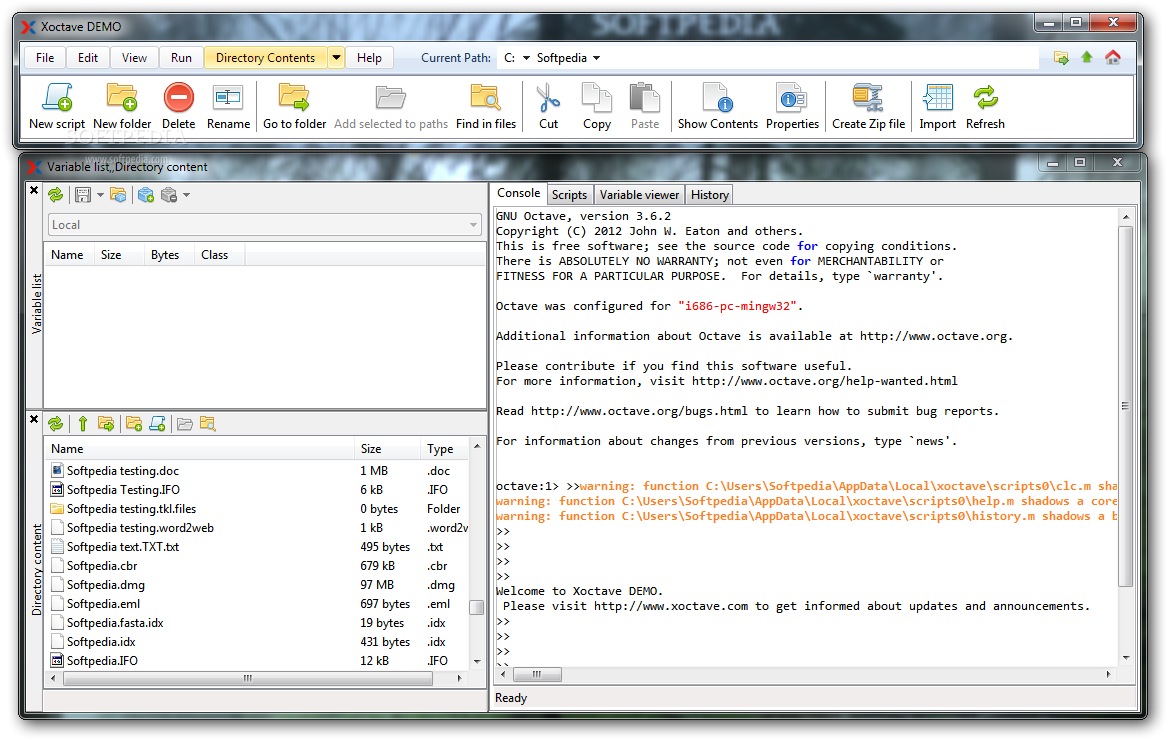Click the Copy ribbon button

597,106
